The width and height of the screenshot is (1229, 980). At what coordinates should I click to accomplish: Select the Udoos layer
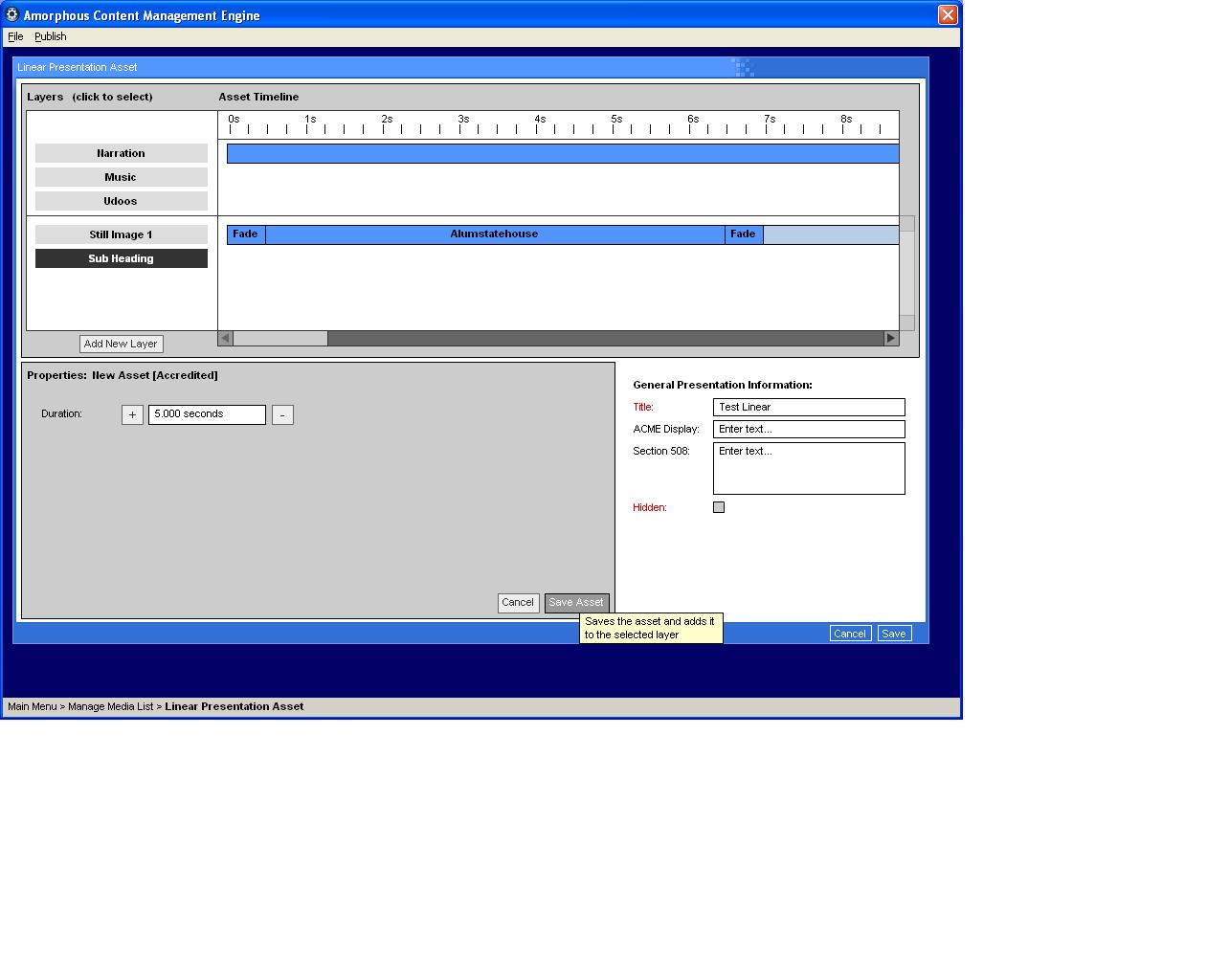(121, 201)
